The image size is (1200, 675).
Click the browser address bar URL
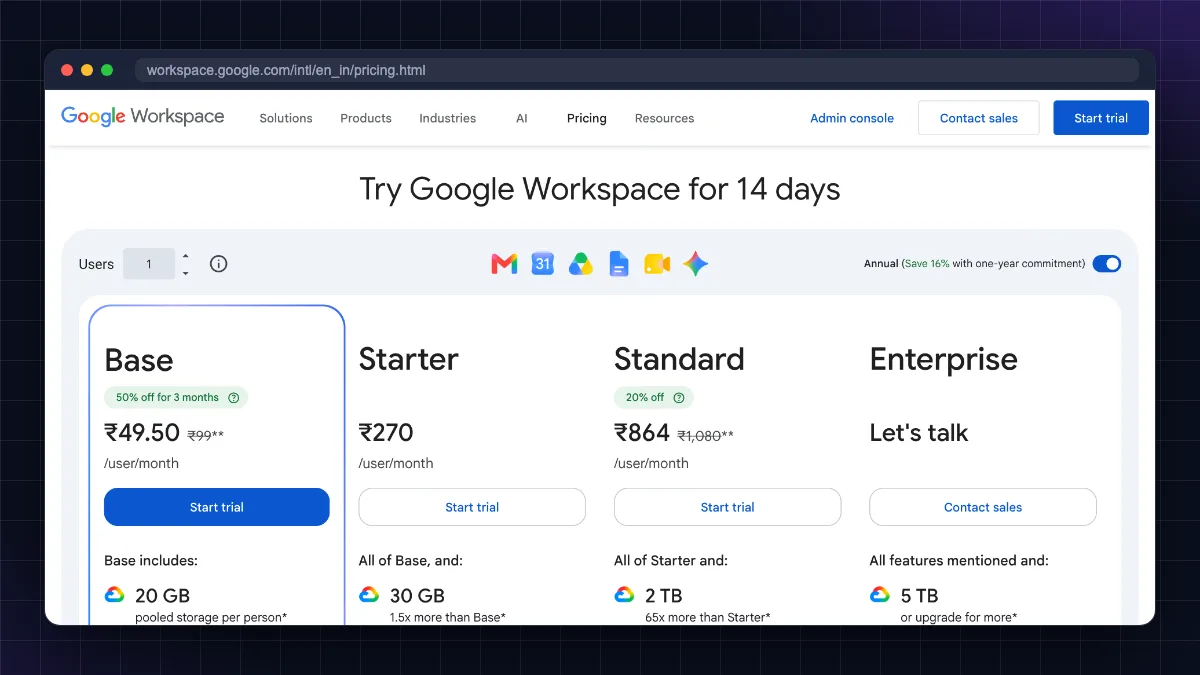tap(286, 70)
